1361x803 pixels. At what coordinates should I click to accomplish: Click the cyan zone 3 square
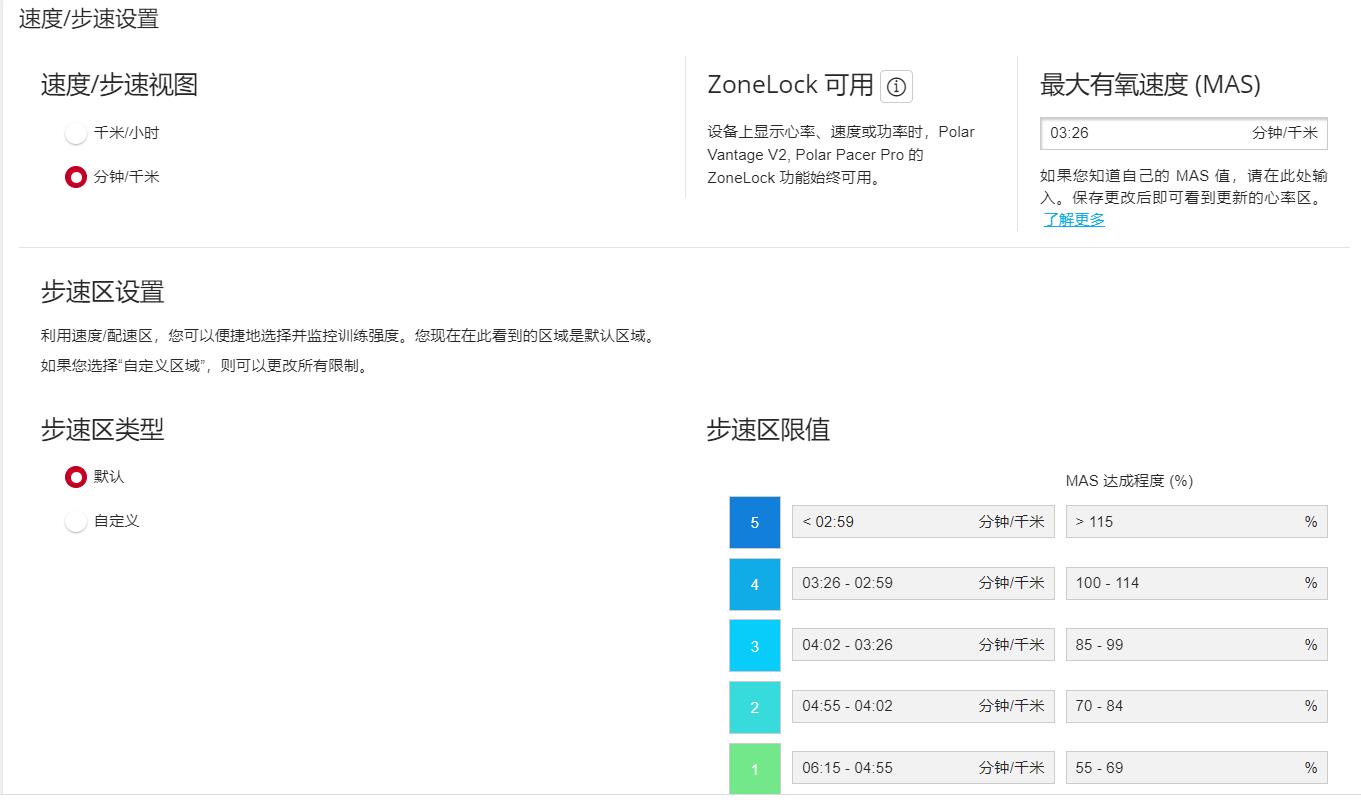coord(755,645)
